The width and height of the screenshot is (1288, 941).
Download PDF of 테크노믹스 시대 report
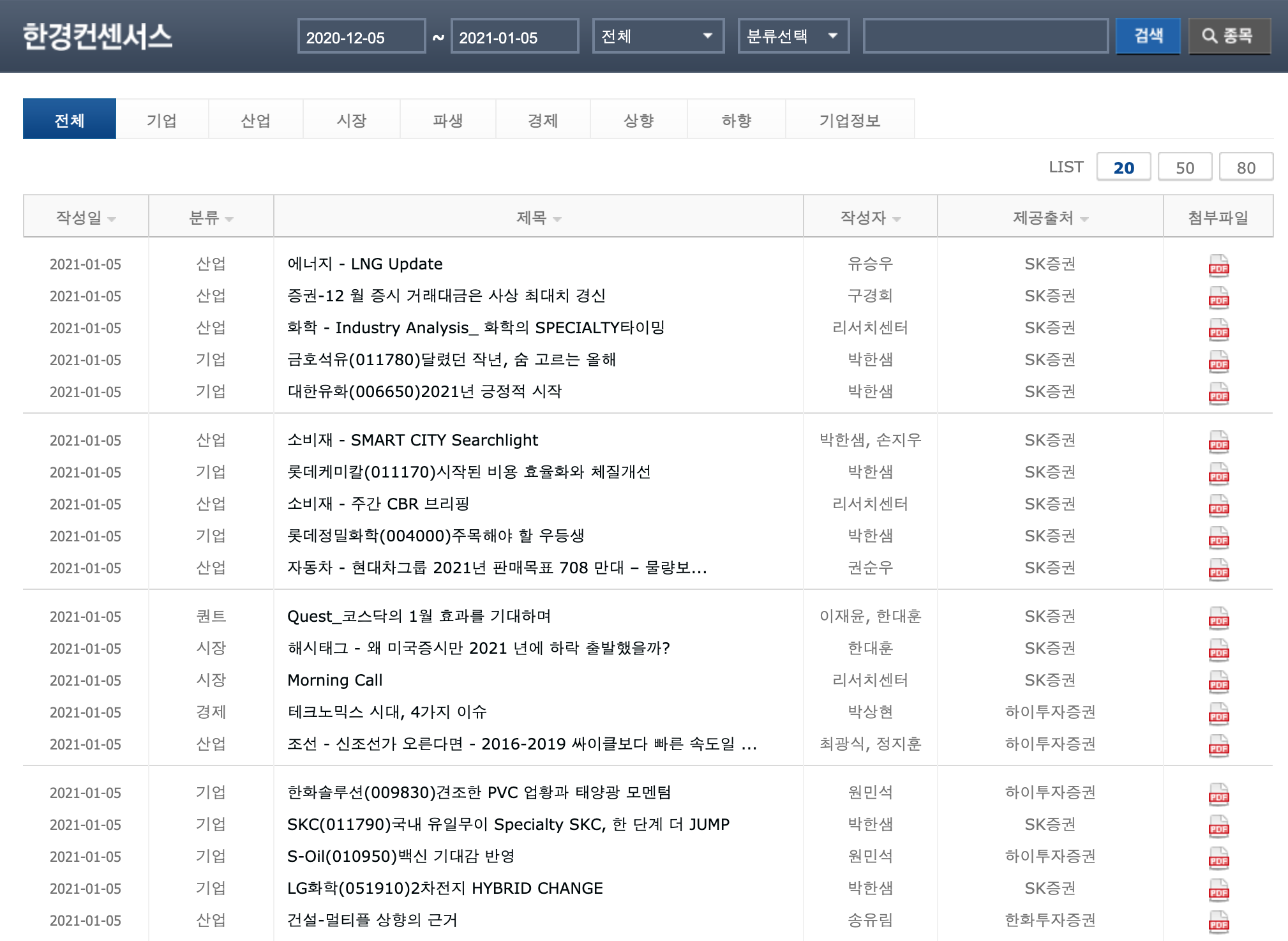coord(1218,714)
